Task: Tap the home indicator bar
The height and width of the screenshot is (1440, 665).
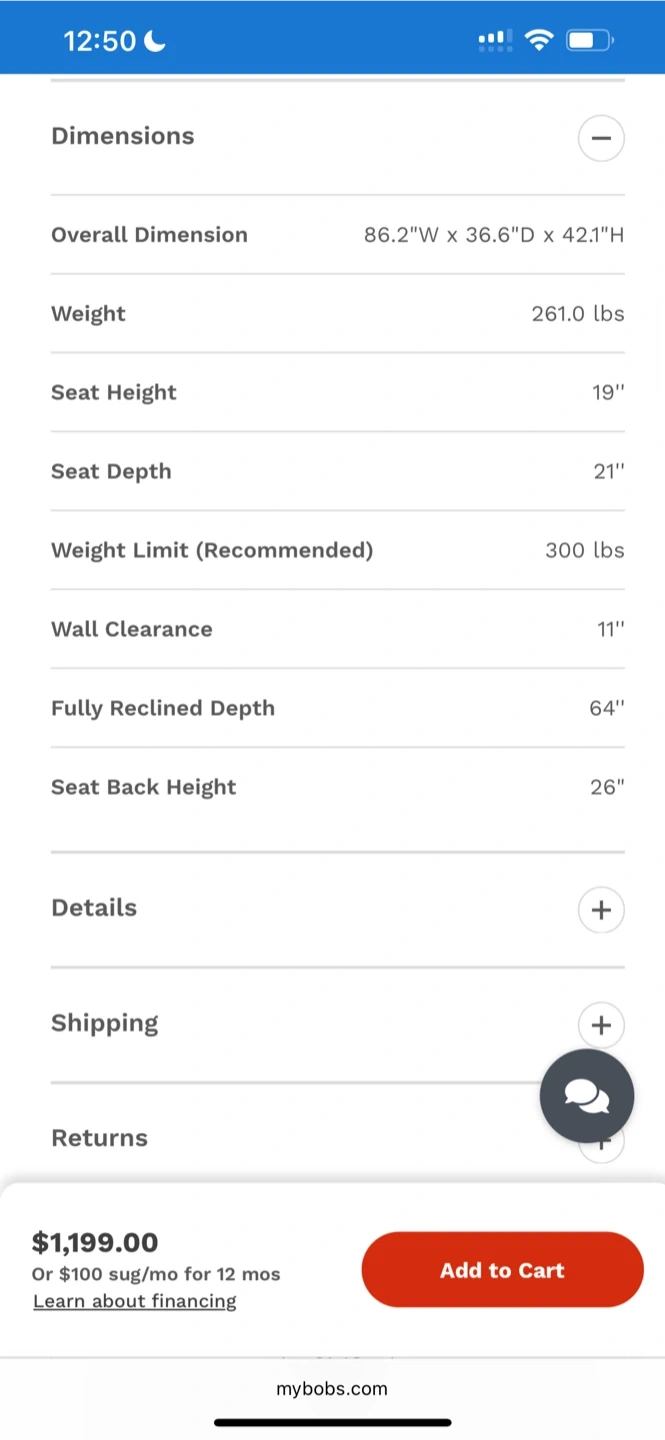Action: [x=332, y=1422]
